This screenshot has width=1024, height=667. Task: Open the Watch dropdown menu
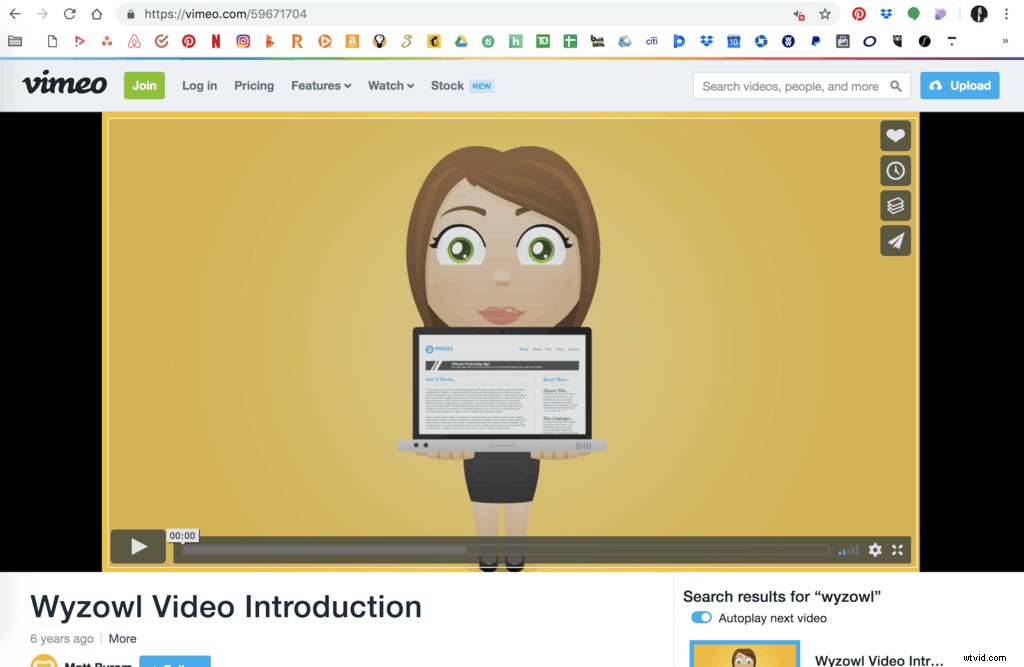click(389, 86)
